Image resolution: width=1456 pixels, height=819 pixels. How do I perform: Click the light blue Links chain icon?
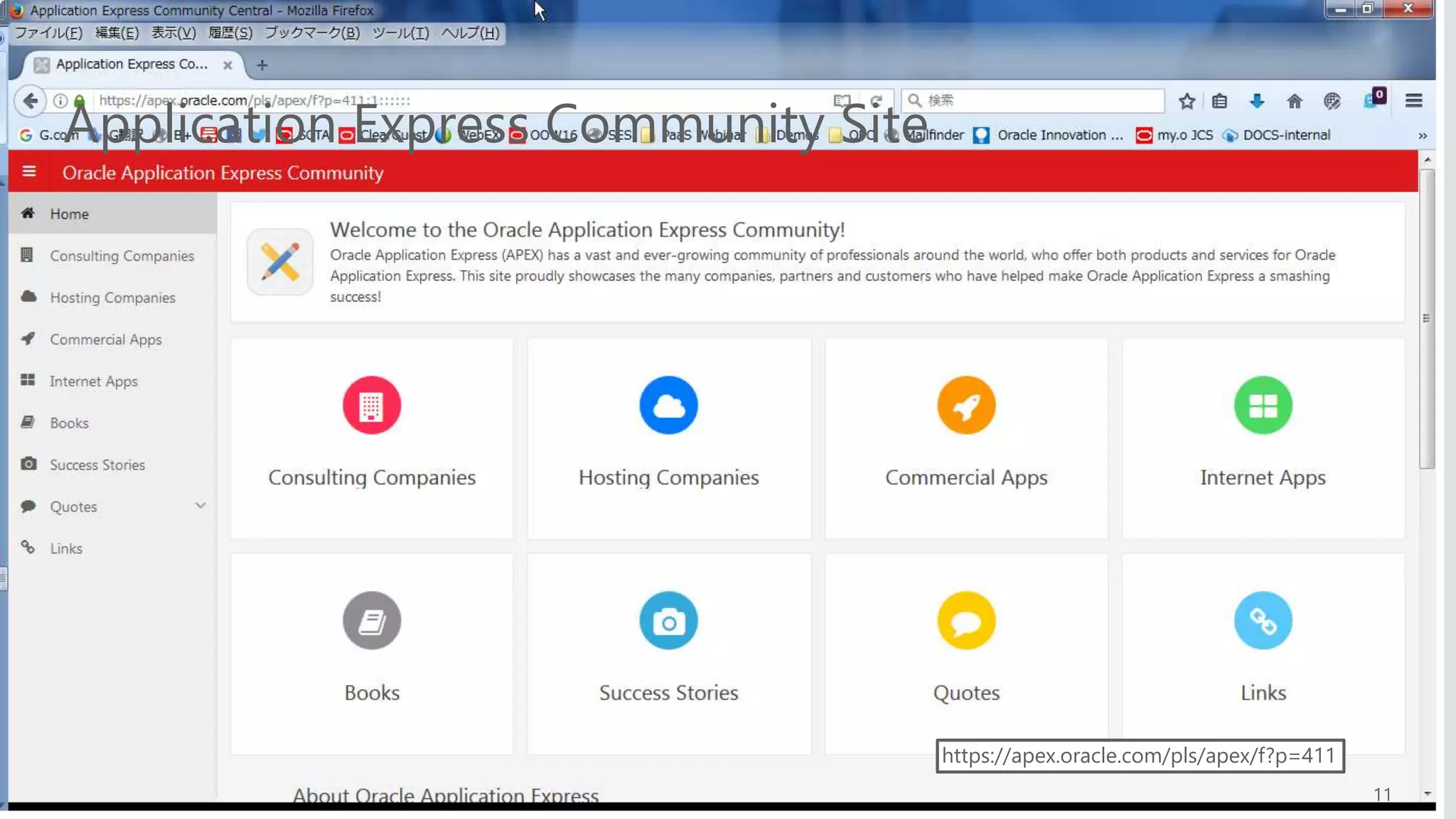pyautogui.click(x=1263, y=621)
